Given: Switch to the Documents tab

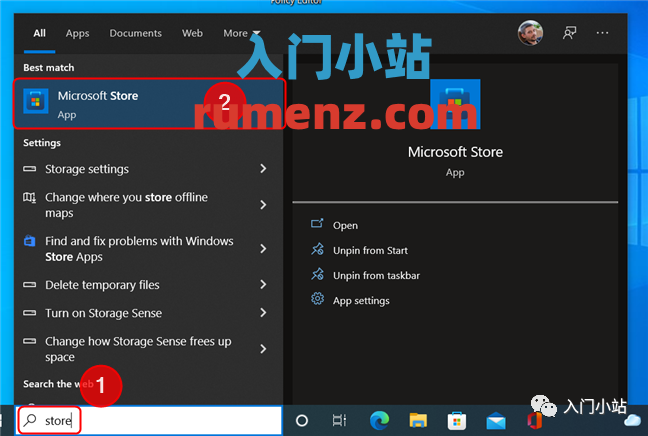Looking at the screenshot, I should pyautogui.click(x=136, y=33).
